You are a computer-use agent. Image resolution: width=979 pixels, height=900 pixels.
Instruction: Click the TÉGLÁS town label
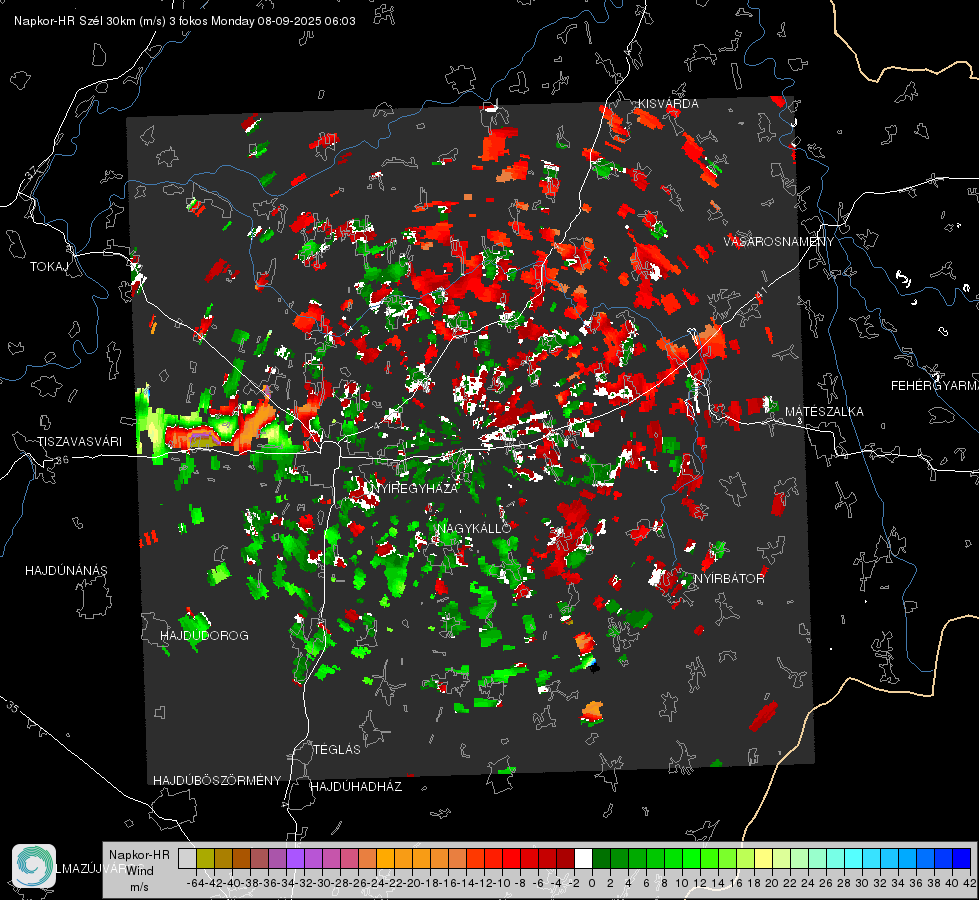(x=337, y=749)
